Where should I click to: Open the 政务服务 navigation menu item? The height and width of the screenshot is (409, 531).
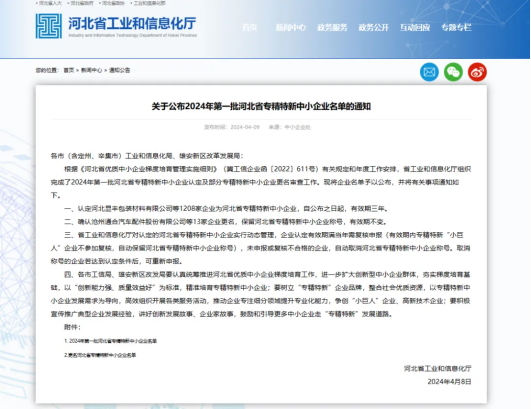332,27
